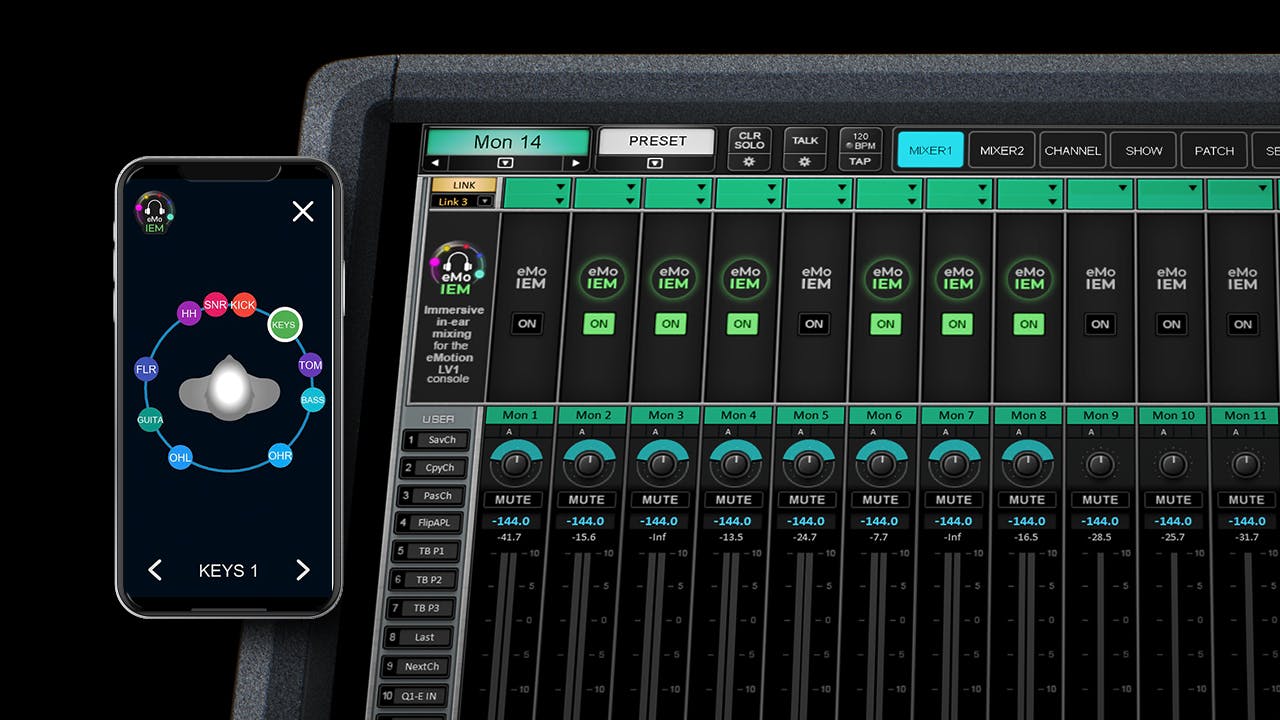This screenshot has width=1280, height=720.
Task: Toggle the ON switch for Mon 6 eMo IEM
Action: coord(886,324)
